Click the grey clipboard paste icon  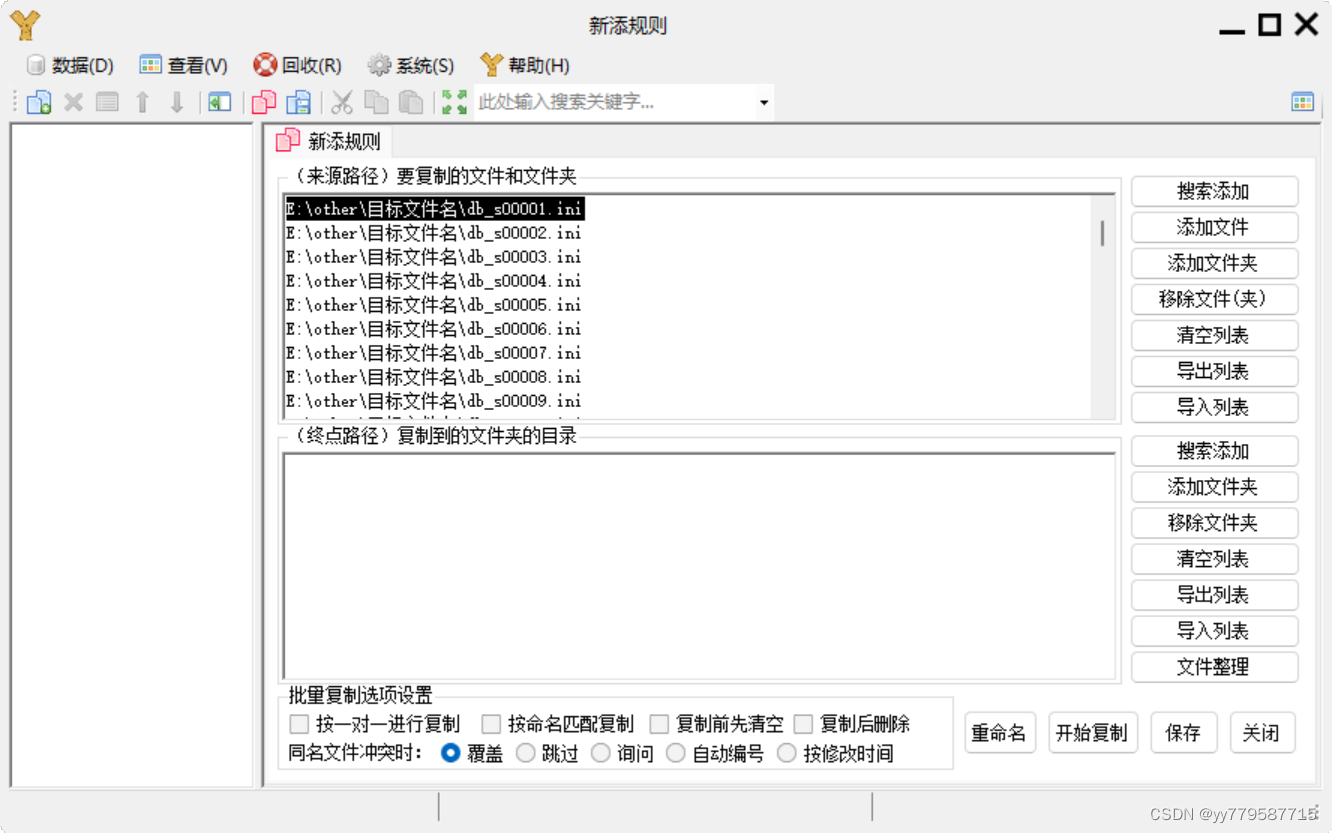[x=410, y=102]
